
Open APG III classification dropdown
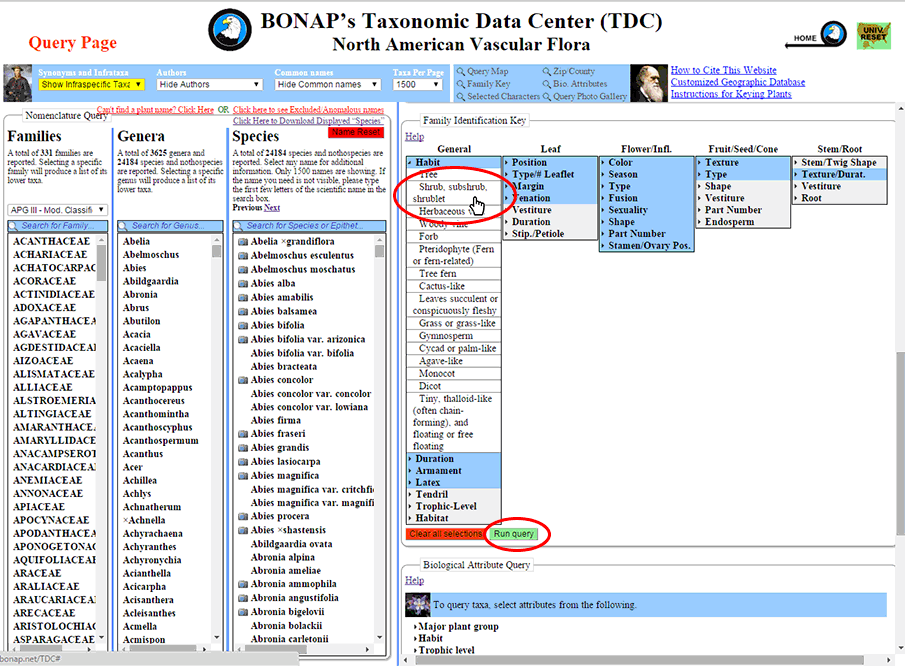(x=57, y=209)
